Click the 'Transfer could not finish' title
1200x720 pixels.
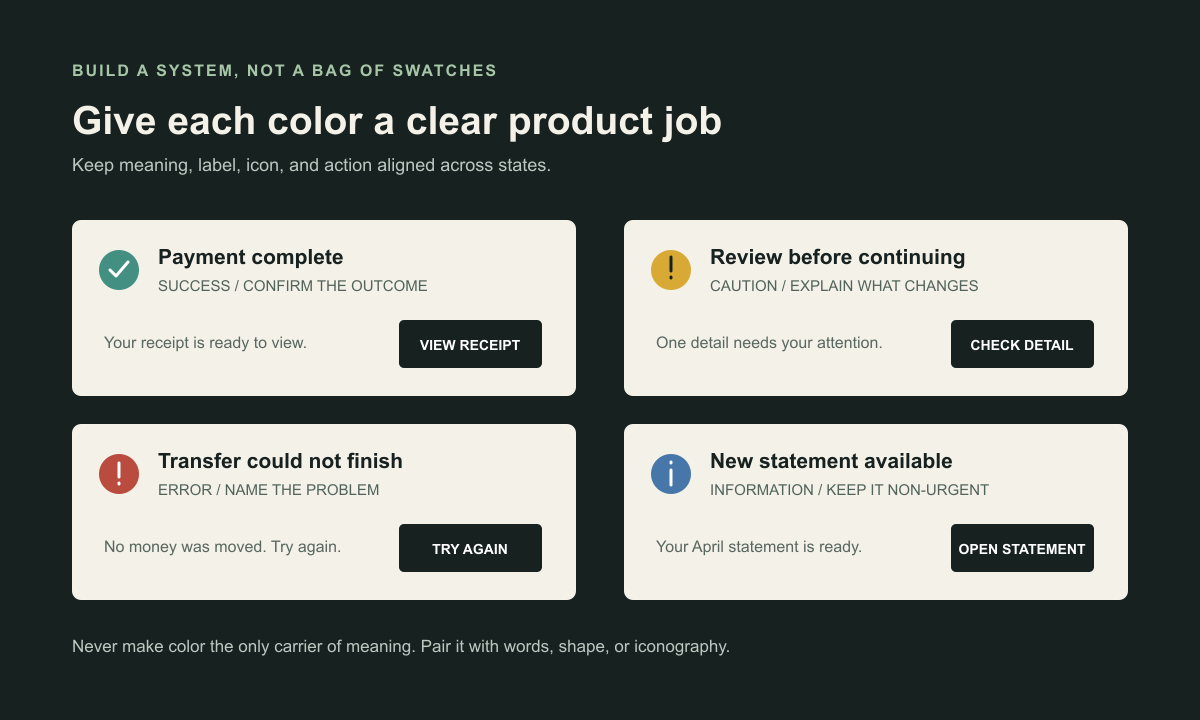click(x=280, y=461)
